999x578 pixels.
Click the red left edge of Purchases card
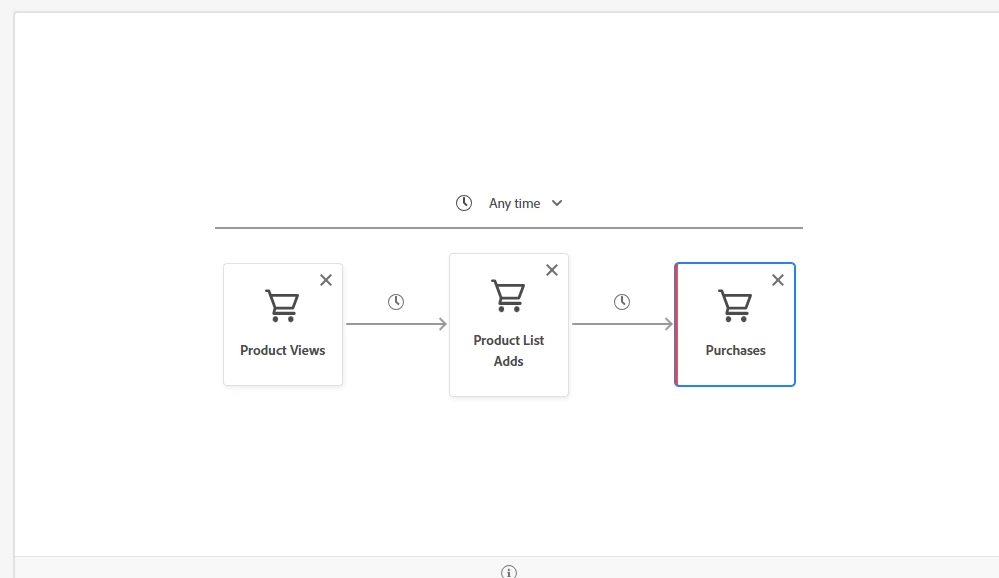coord(677,324)
